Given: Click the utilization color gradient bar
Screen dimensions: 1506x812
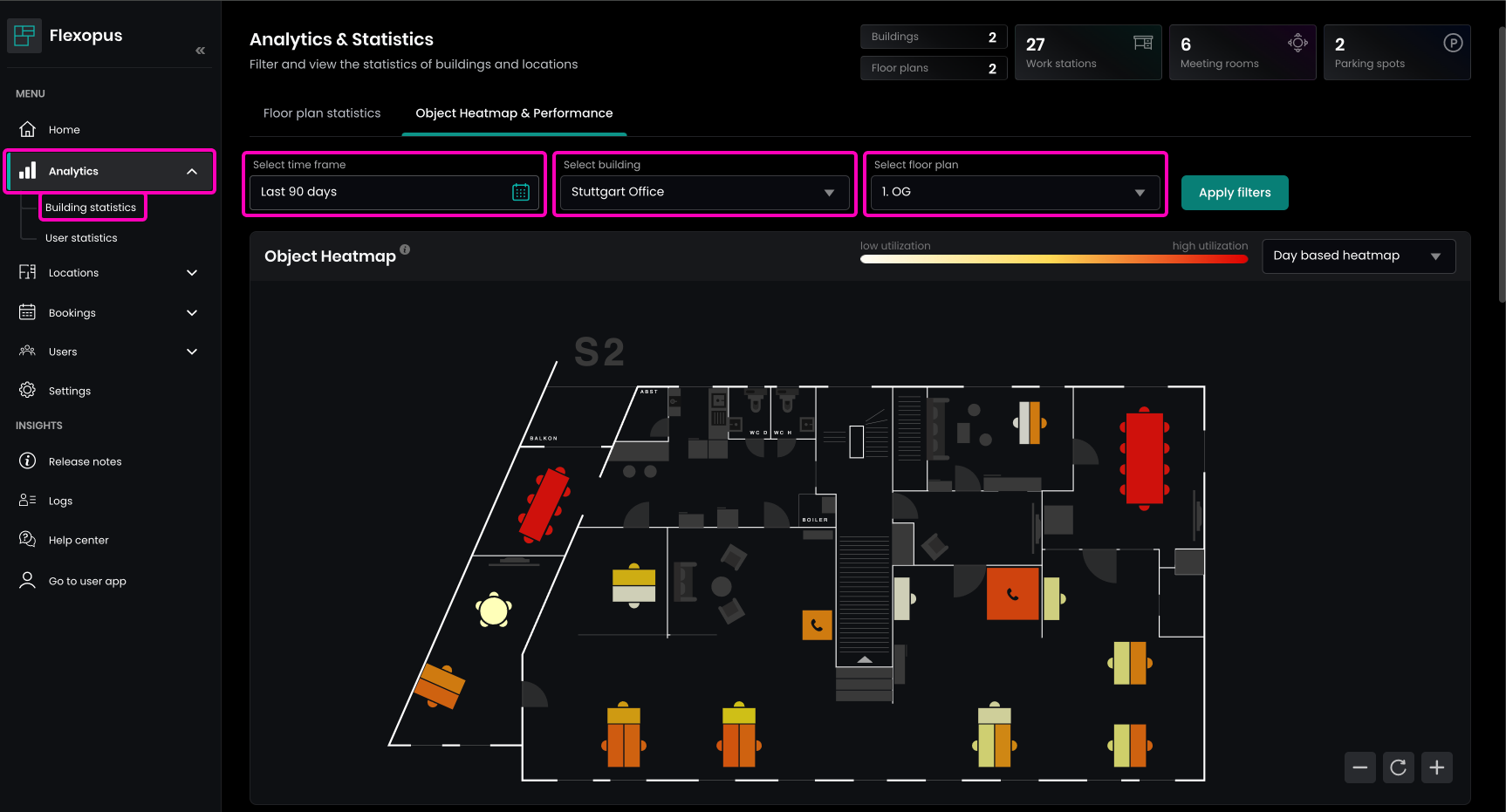Looking at the screenshot, I should [x=1053, y=259].
